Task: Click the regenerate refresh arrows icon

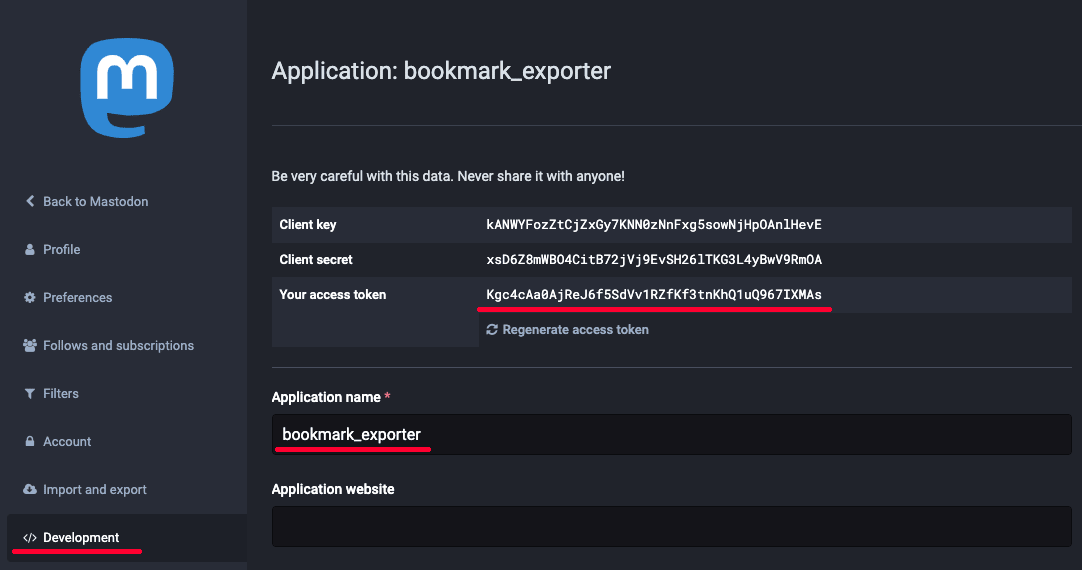Action: click(x=492, y=330)
